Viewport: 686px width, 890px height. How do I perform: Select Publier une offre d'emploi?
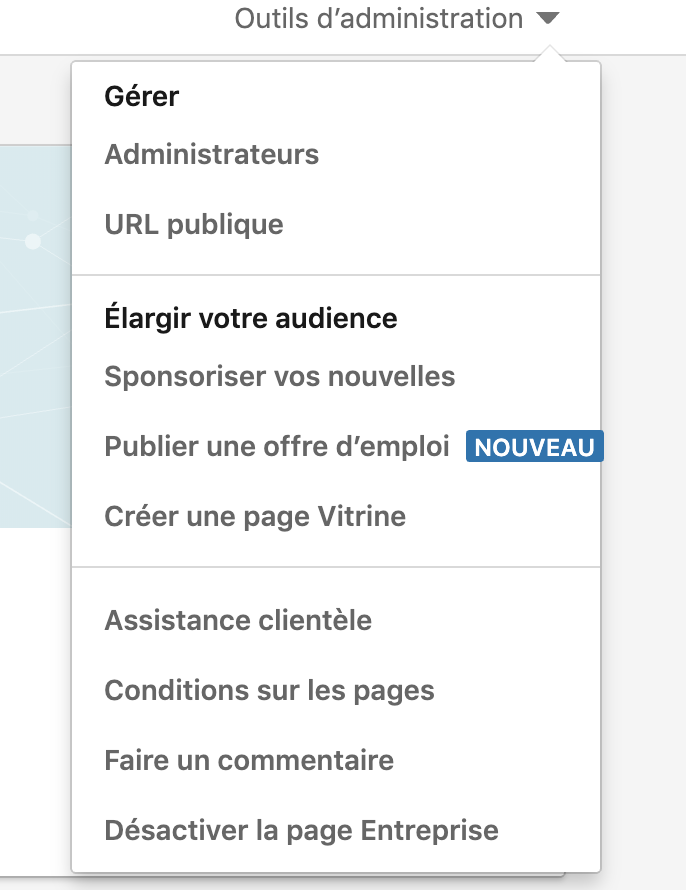pyautogui.click(x=277, y=447)
